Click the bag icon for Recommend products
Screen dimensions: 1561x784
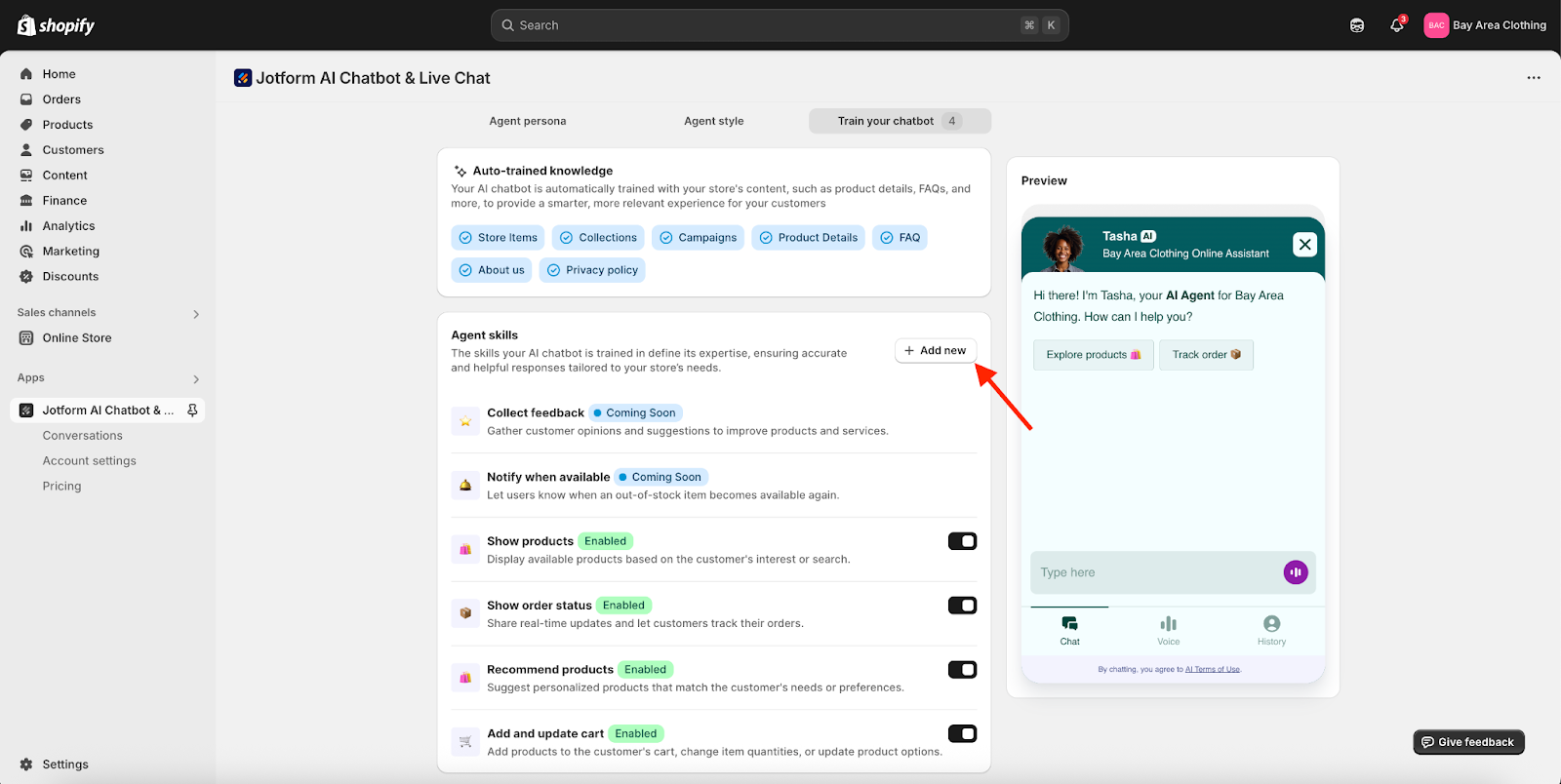point(465,678)
